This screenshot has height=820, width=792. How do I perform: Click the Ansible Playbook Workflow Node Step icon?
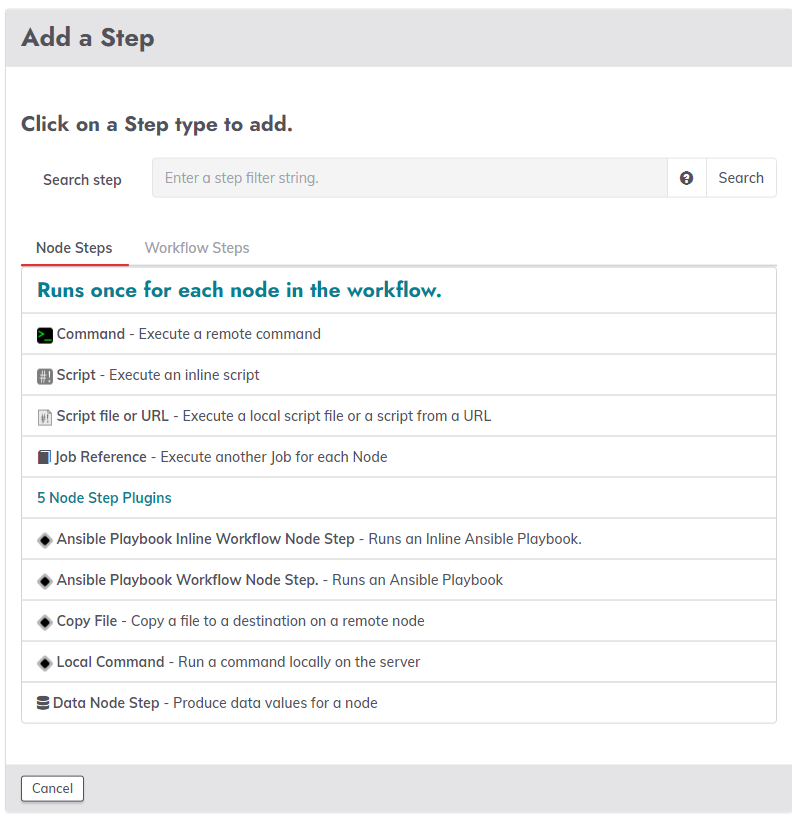point(45,581)
